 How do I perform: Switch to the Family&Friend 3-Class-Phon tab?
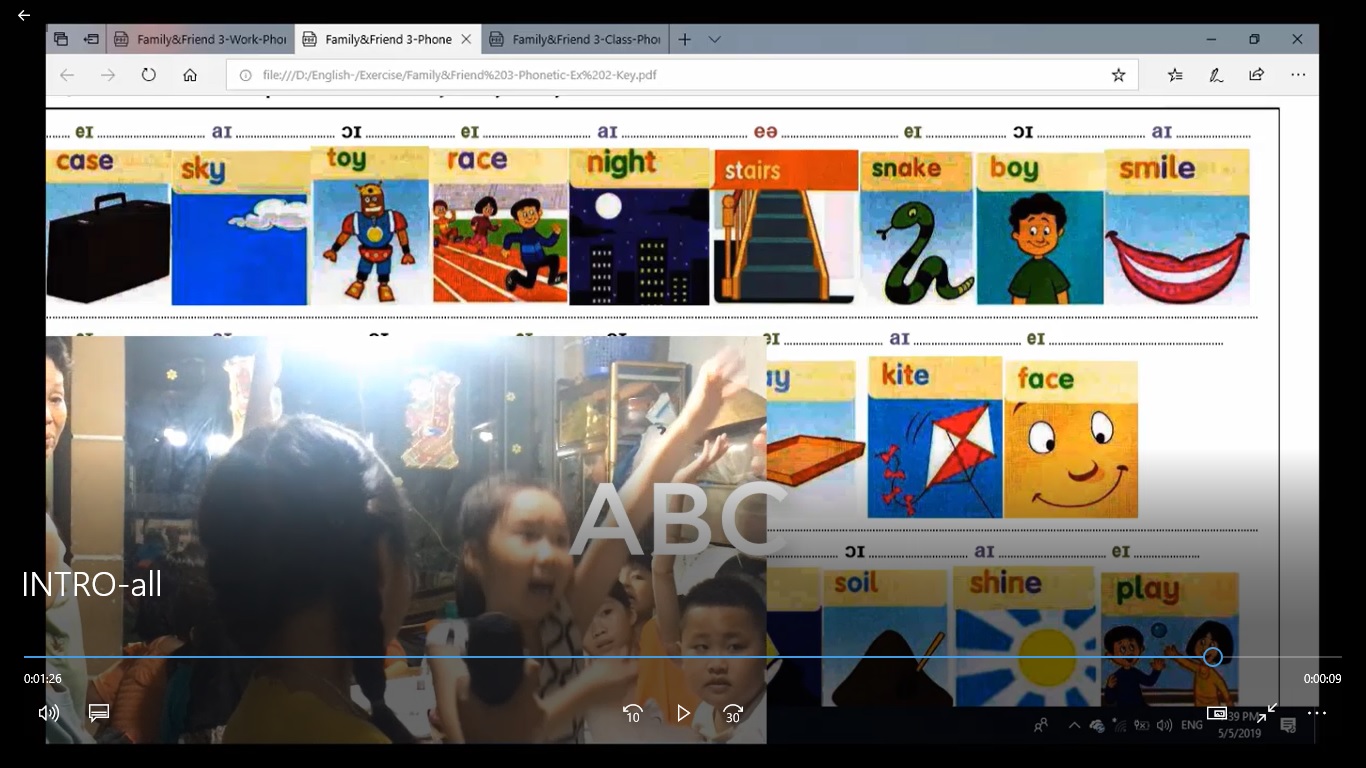point(575,39)
